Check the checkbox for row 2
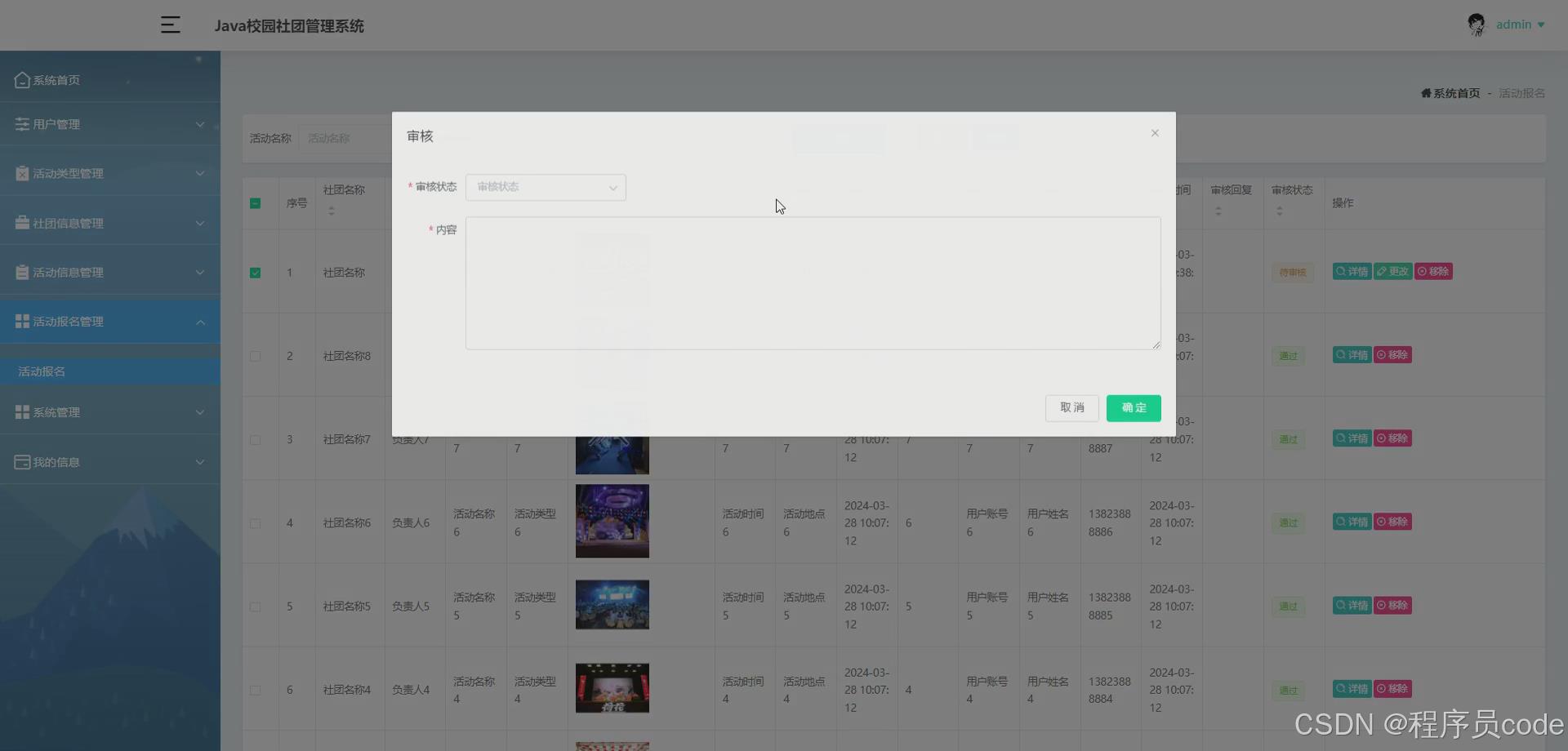The width and height of the screenshot is (1568, 751). [256, 356]
